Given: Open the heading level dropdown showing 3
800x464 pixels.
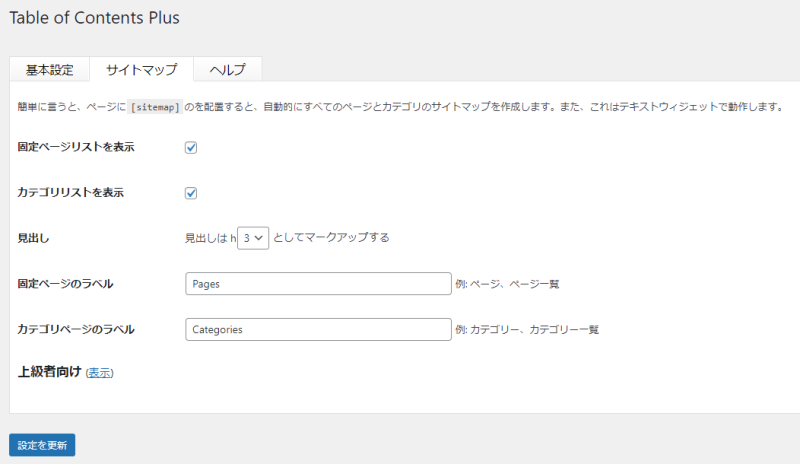Looking at the screenshot, I should pos(253,238).
